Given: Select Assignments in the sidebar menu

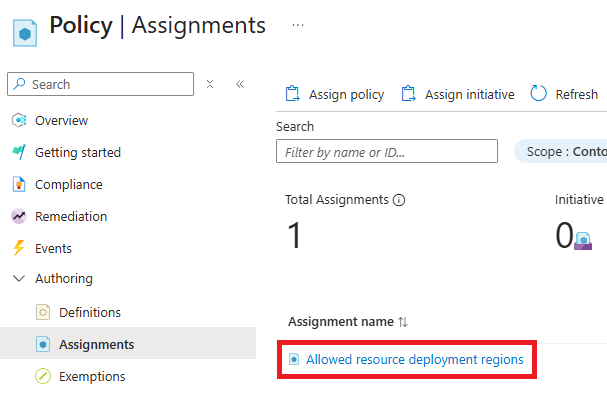Looking at the screenshot, I should 96,345.
